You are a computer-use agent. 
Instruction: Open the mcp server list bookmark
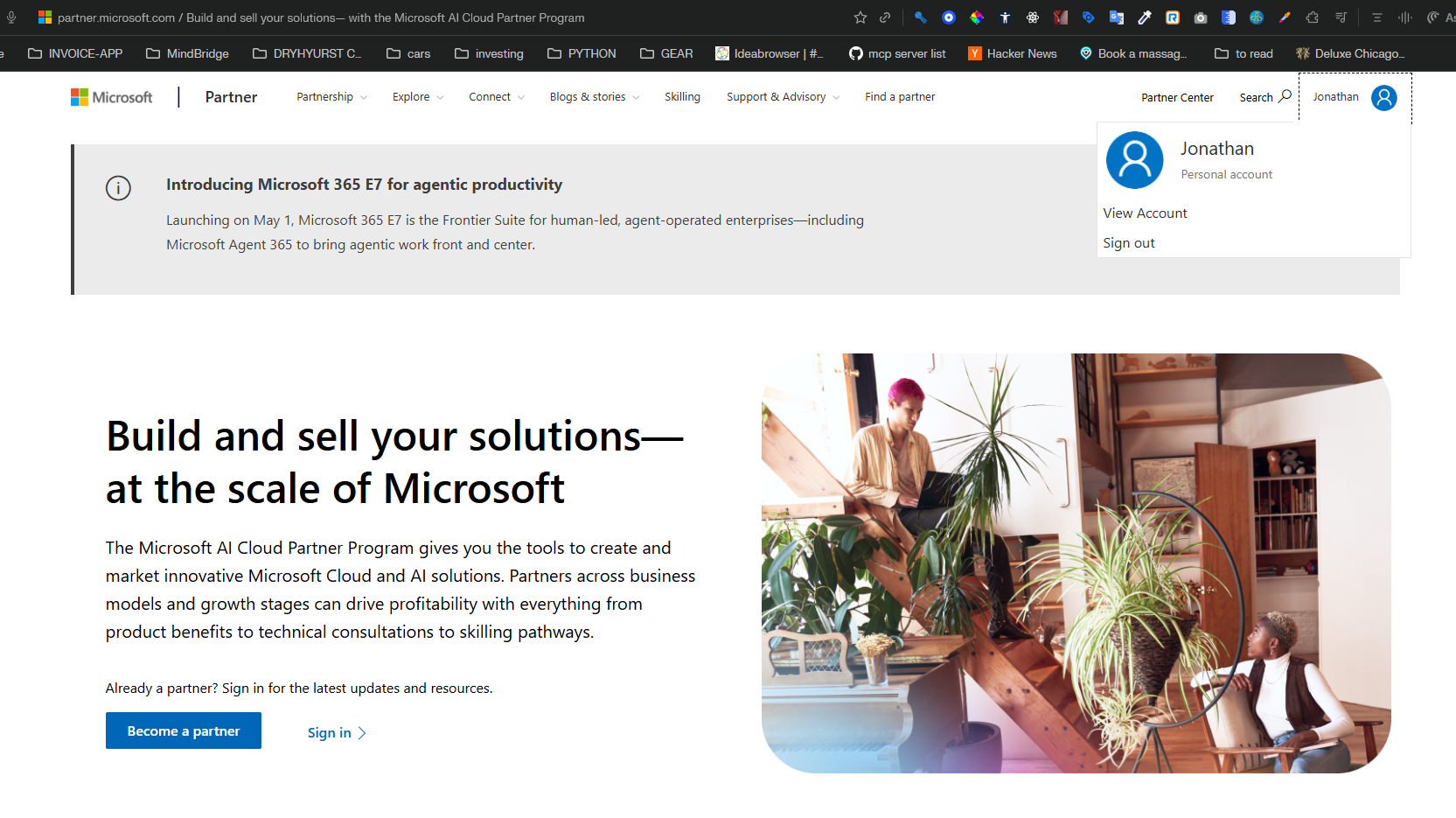897,53
